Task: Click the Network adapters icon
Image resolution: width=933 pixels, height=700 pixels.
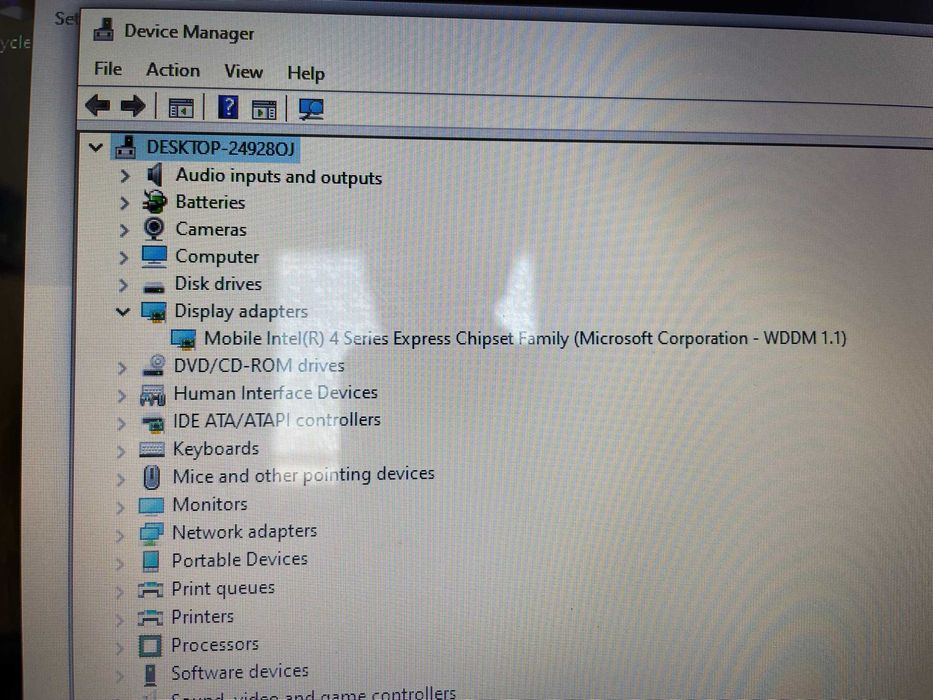Action: [151, 533]
